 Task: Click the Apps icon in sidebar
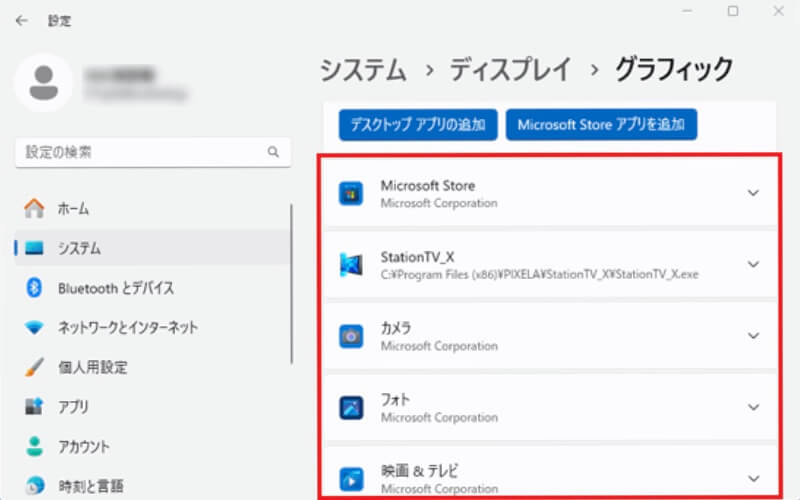click(34, 407)
